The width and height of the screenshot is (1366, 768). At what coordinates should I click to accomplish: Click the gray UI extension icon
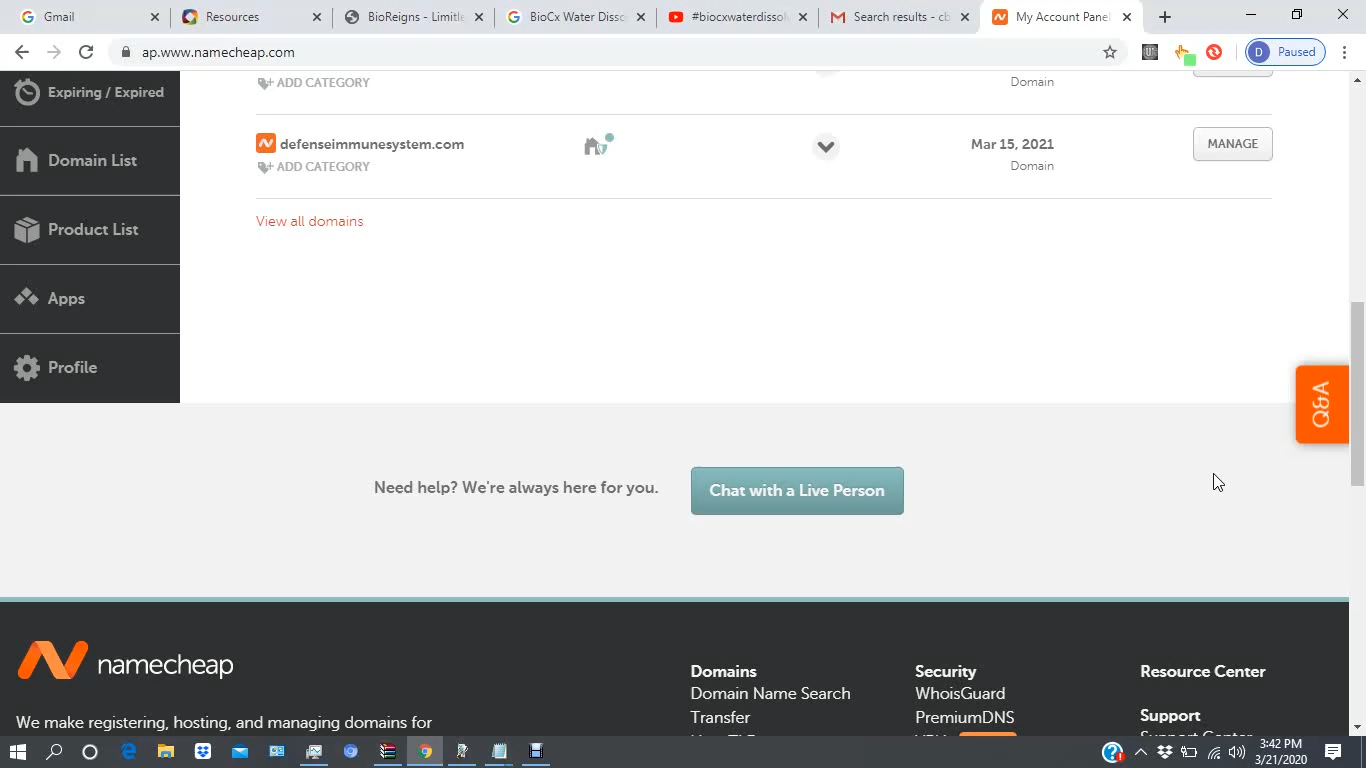point(1150,52)
